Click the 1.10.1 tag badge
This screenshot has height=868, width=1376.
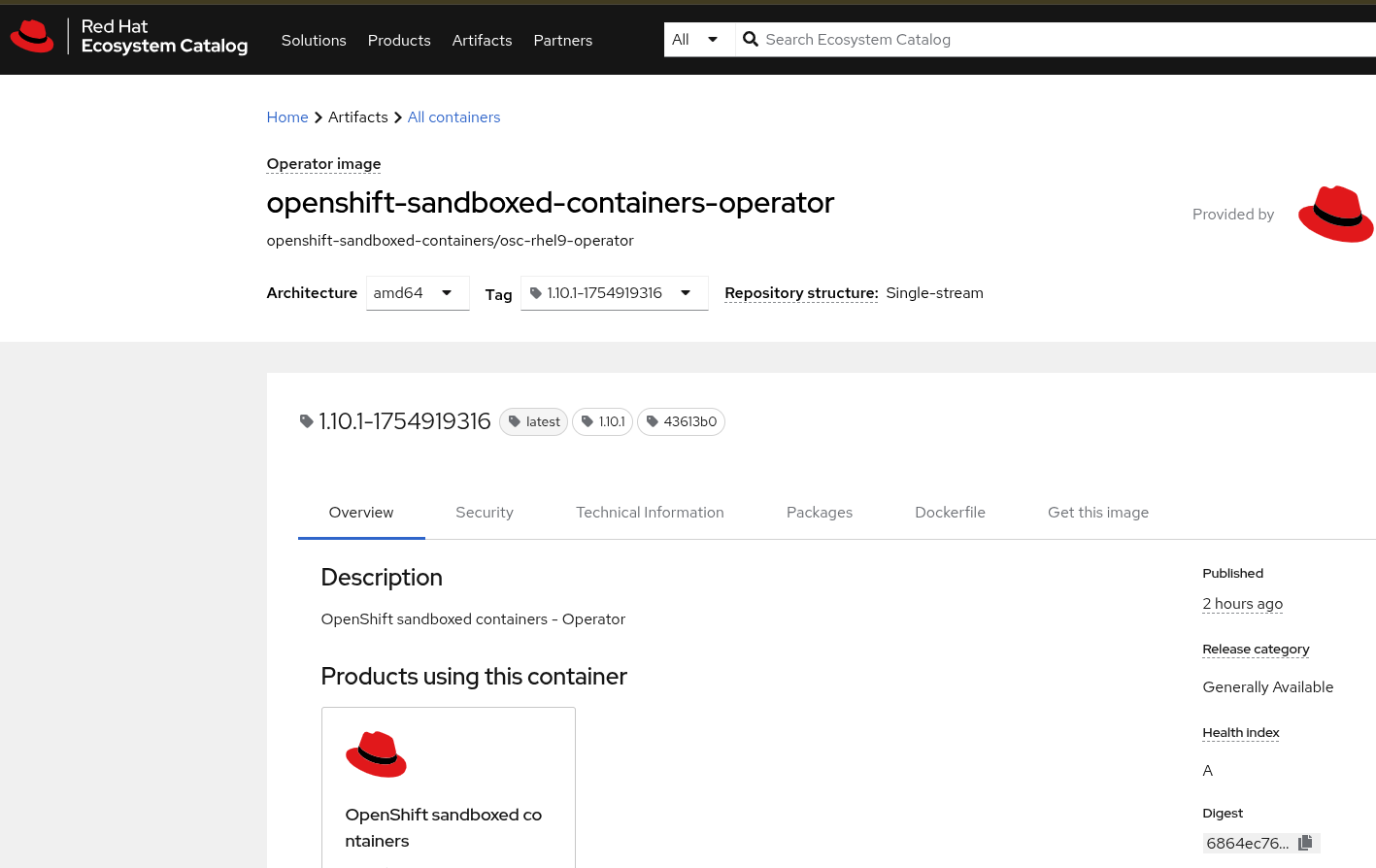(602, 422)
